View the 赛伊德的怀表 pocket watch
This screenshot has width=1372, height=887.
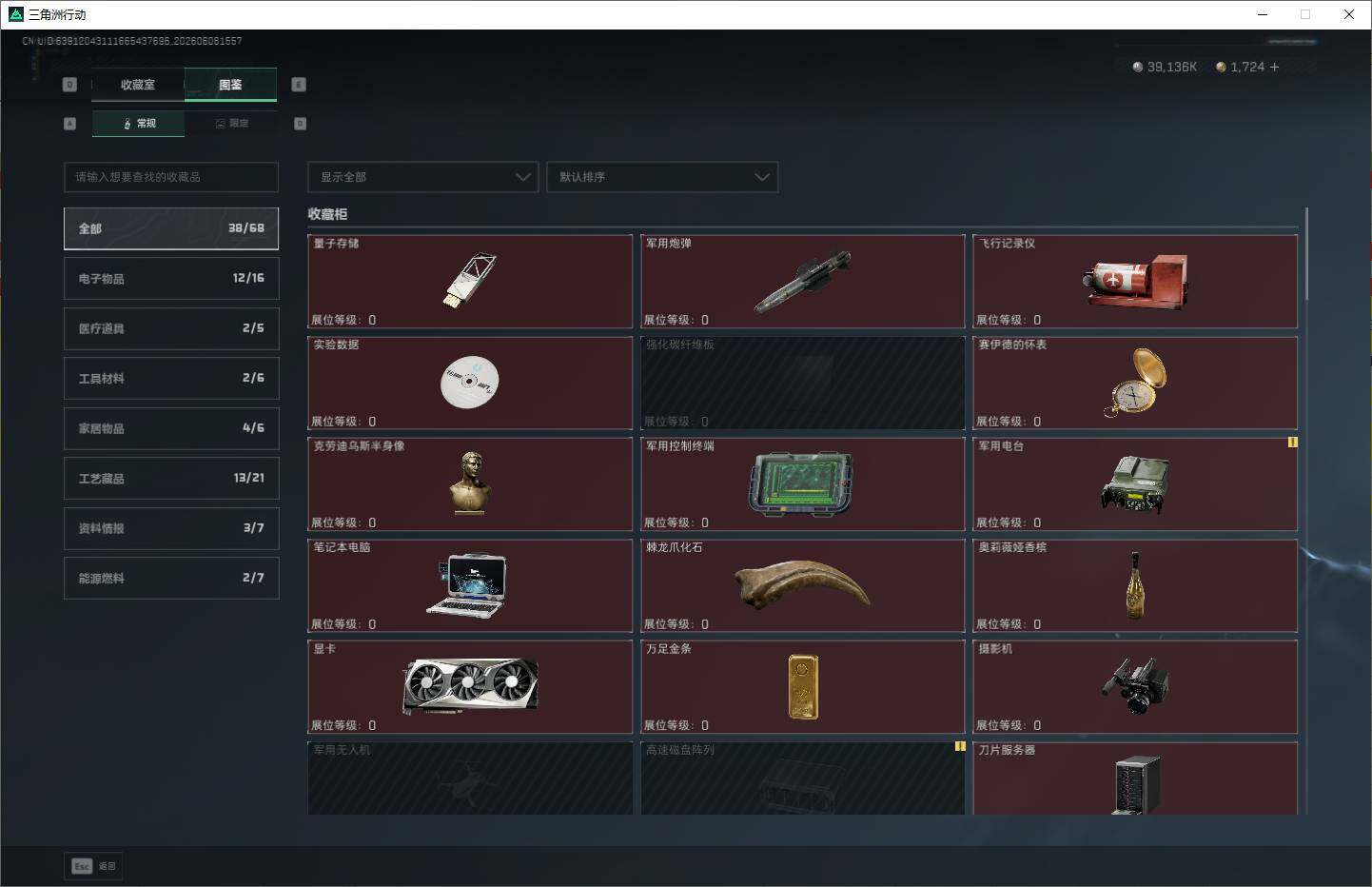click(1135, 383)
